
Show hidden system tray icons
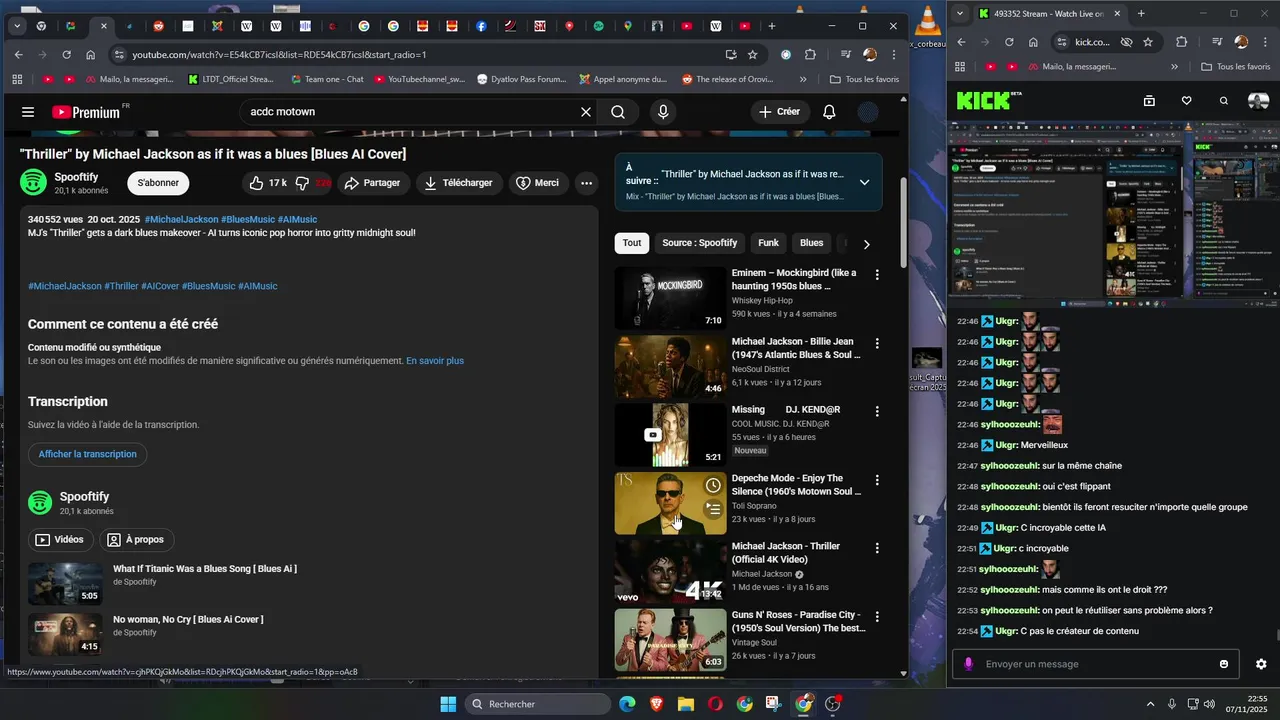point(1150,704)
